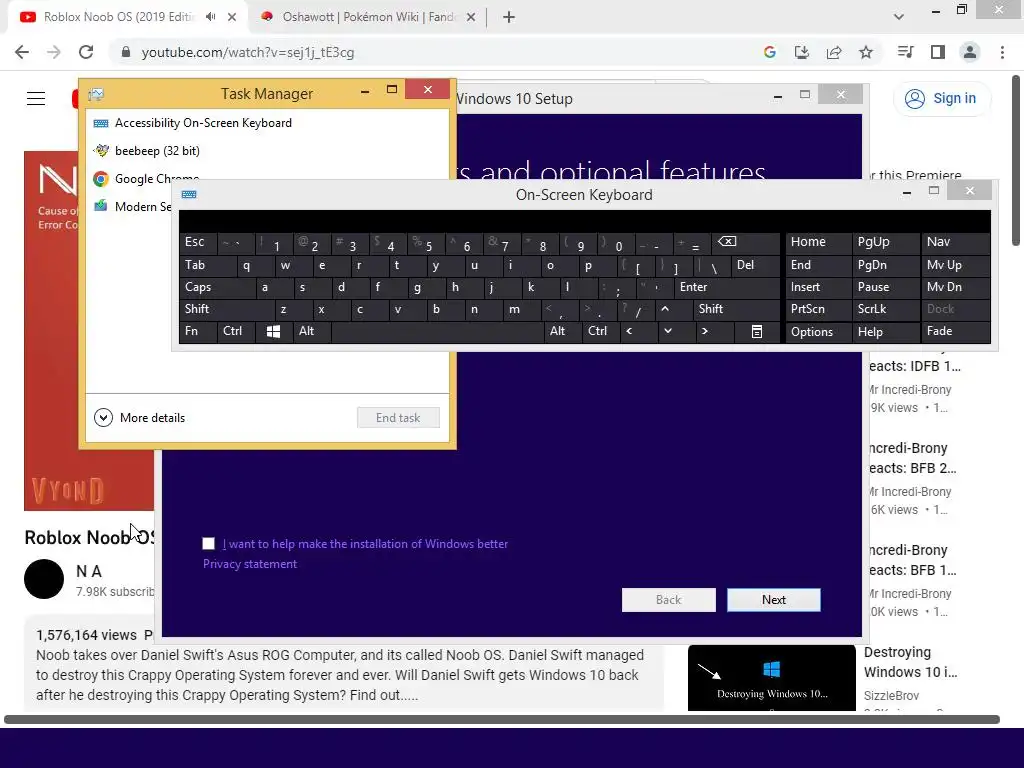Click the site lock icon in address bar
Image resolution: width=1024 pixels, height=768 pixels.
tap(126, 52)
